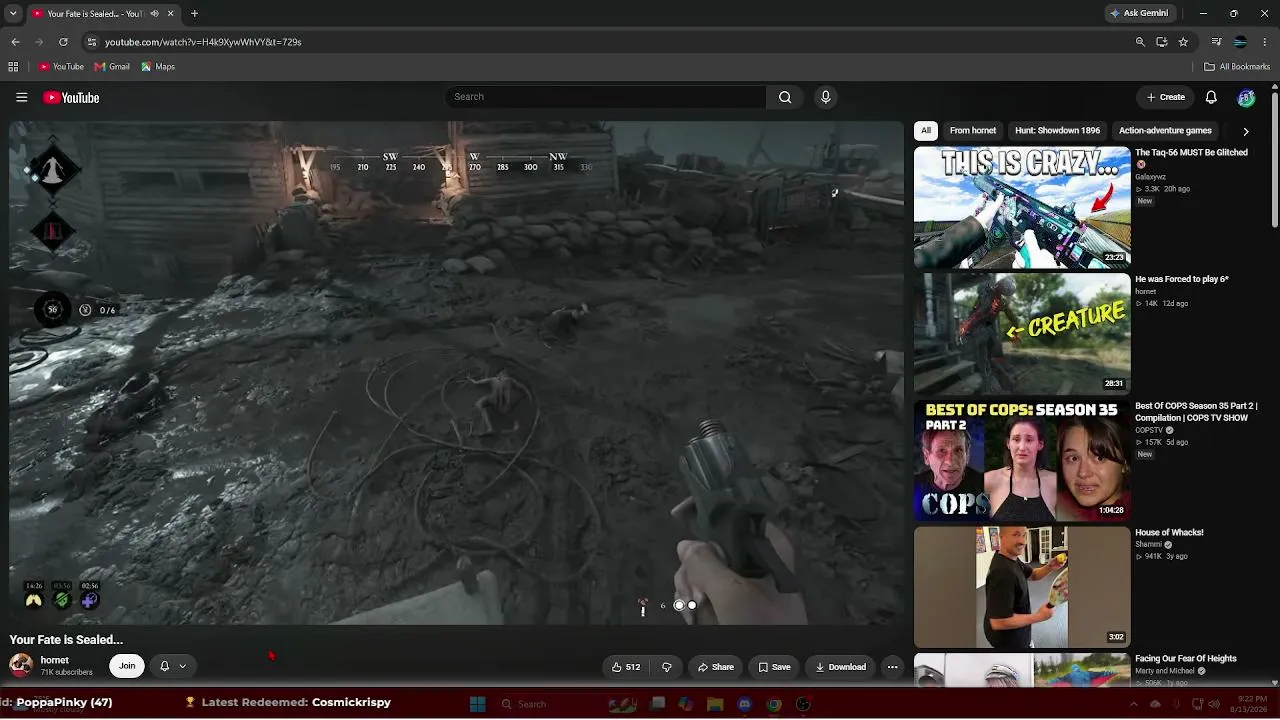Go to YouTube home via the logo

coord(71,97)
